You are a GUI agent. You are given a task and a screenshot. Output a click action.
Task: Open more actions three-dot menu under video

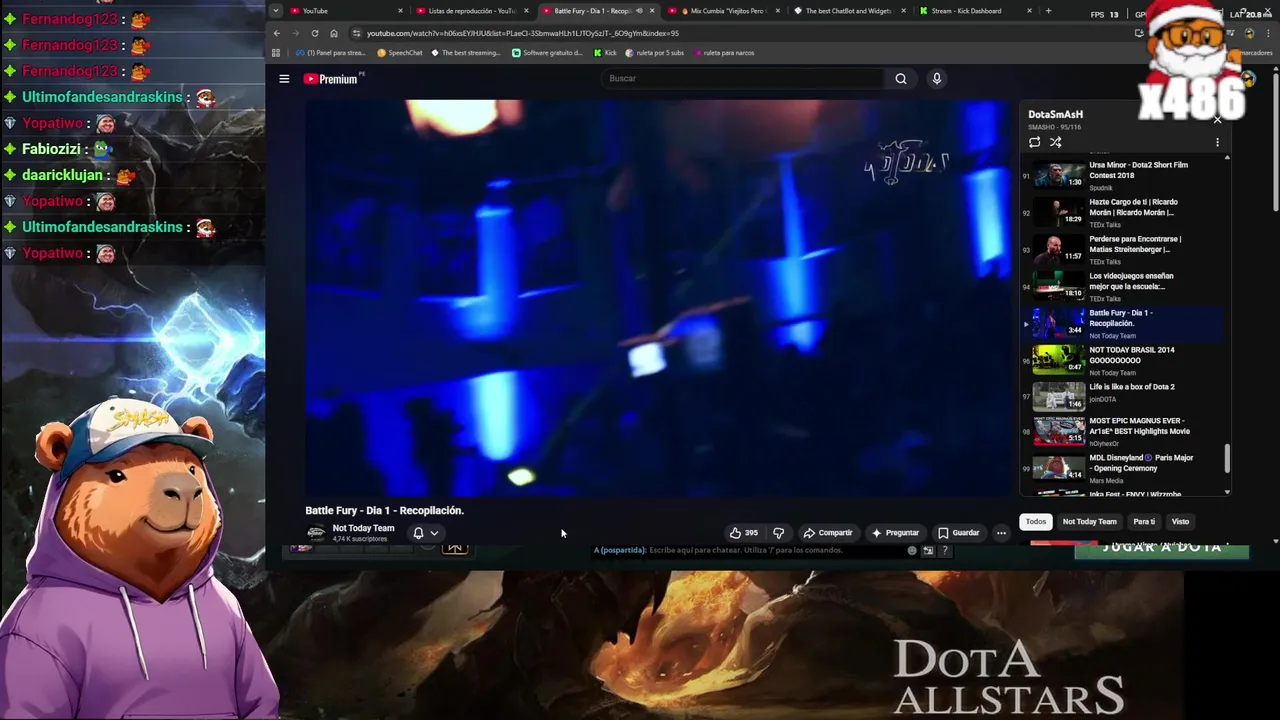[1001, 533]
